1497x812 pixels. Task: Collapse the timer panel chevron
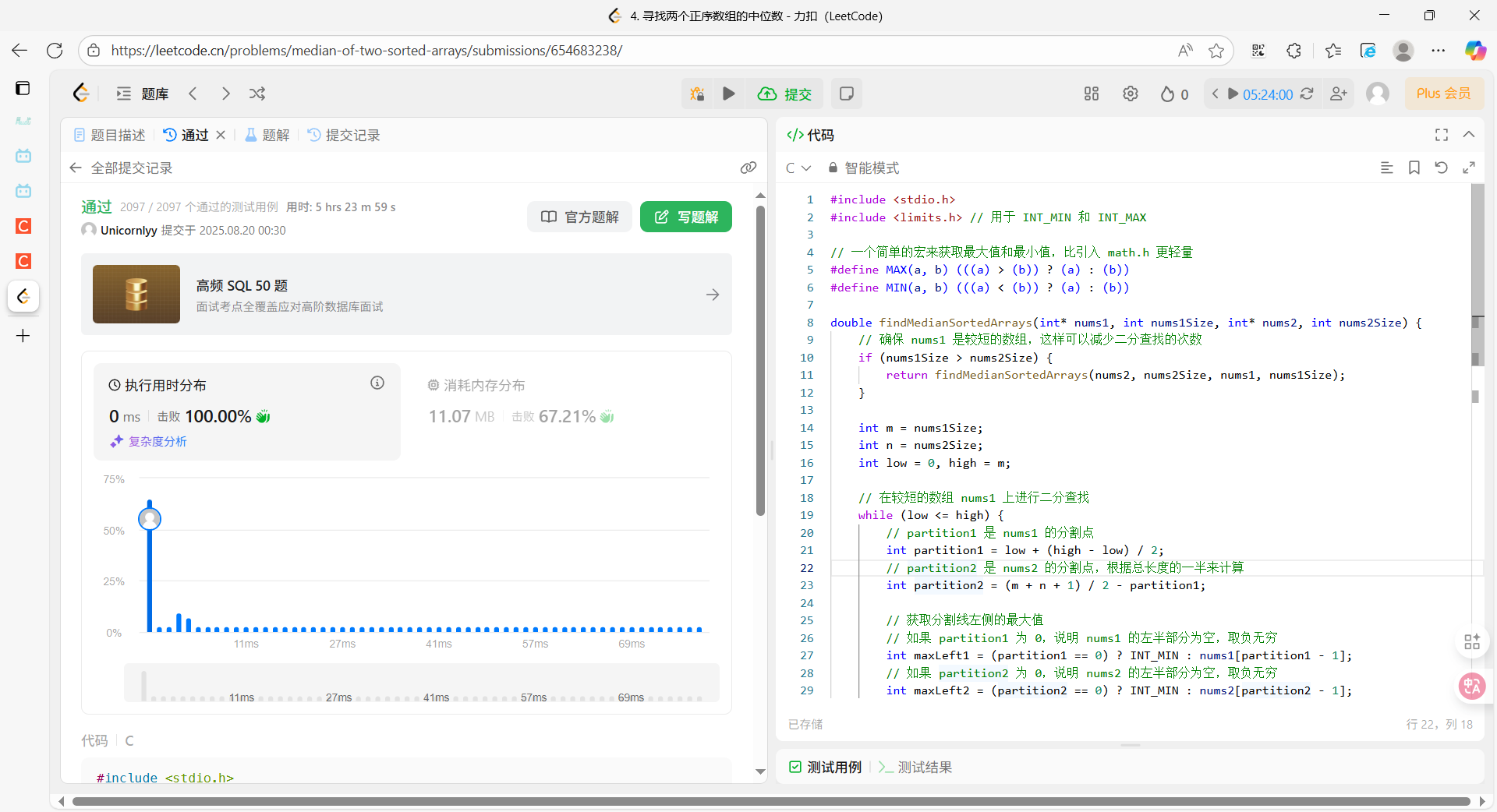click(1215, 94)
